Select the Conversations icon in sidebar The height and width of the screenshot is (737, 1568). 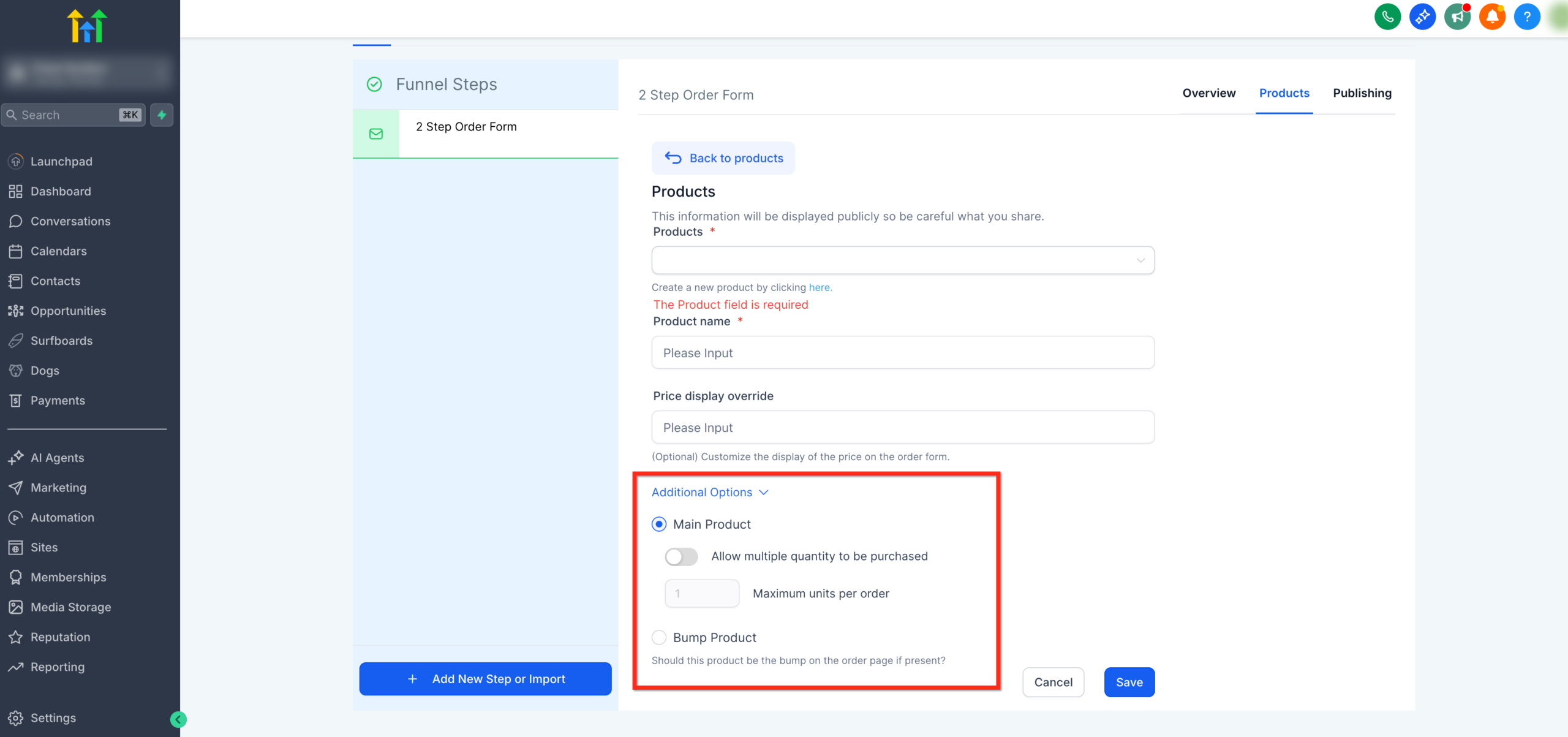16,221
